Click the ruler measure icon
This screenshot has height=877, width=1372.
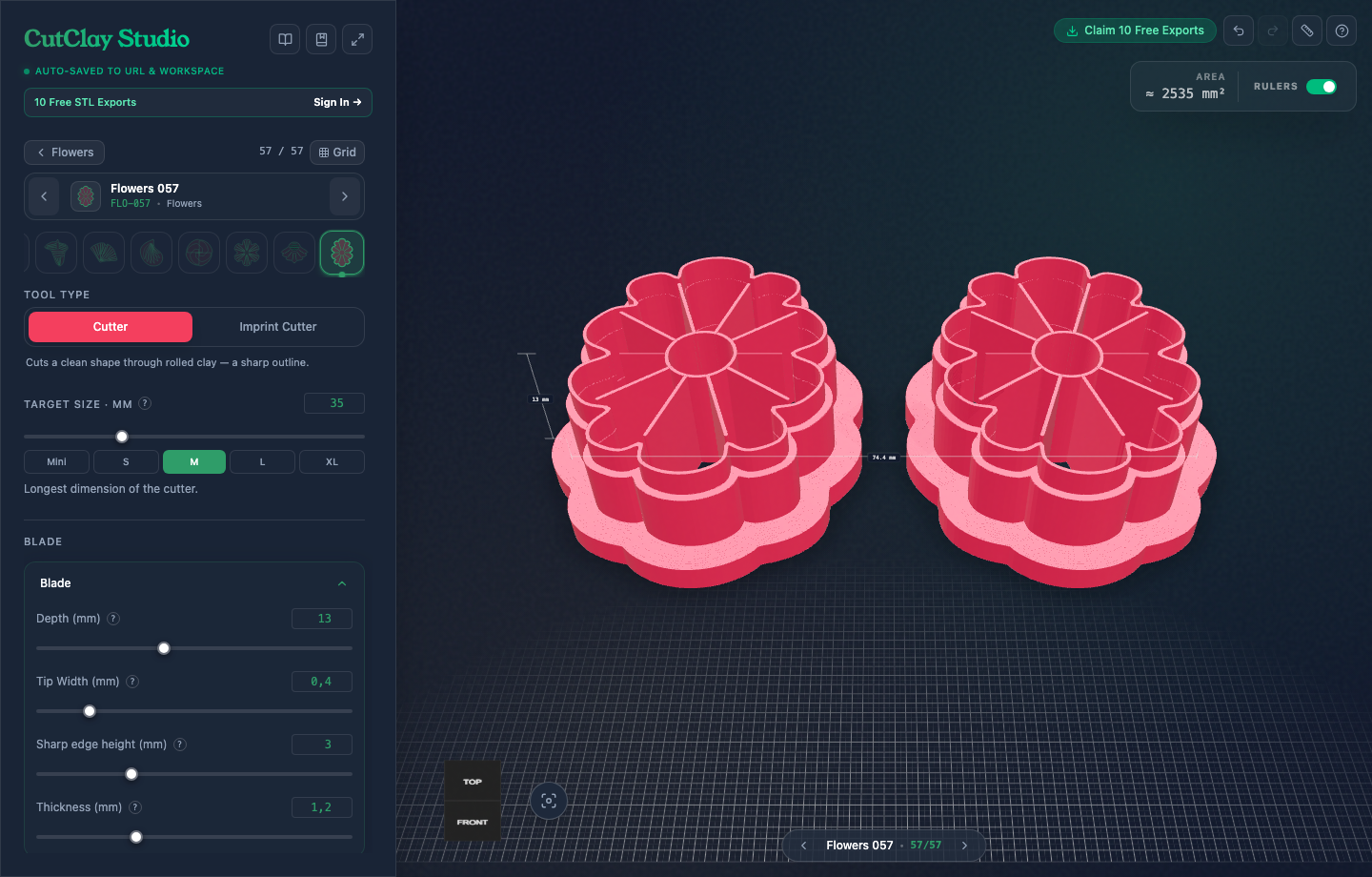click(1307, 31)
